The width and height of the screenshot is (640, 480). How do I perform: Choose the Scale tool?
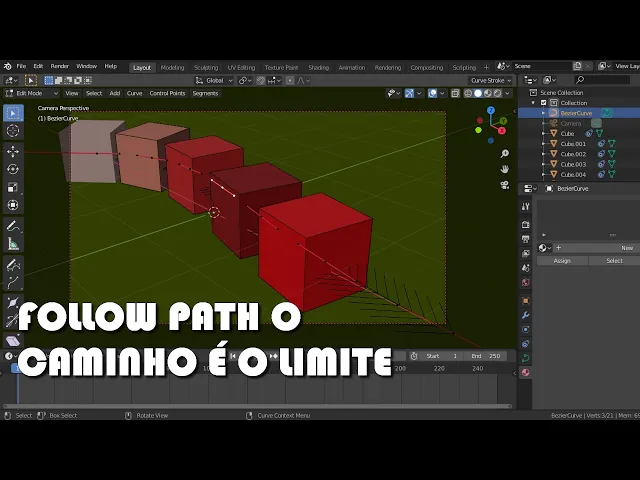click(x=13, y=187)
